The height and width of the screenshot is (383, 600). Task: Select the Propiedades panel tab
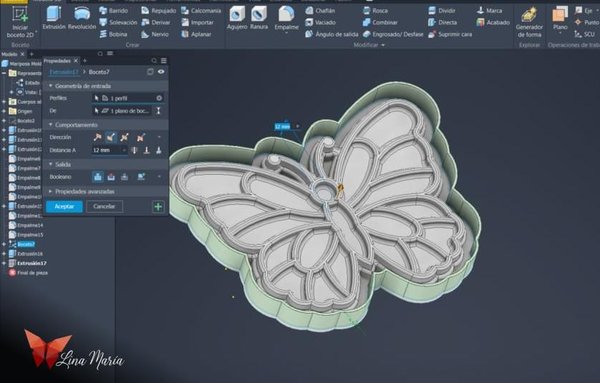click(x=57, y=61)
